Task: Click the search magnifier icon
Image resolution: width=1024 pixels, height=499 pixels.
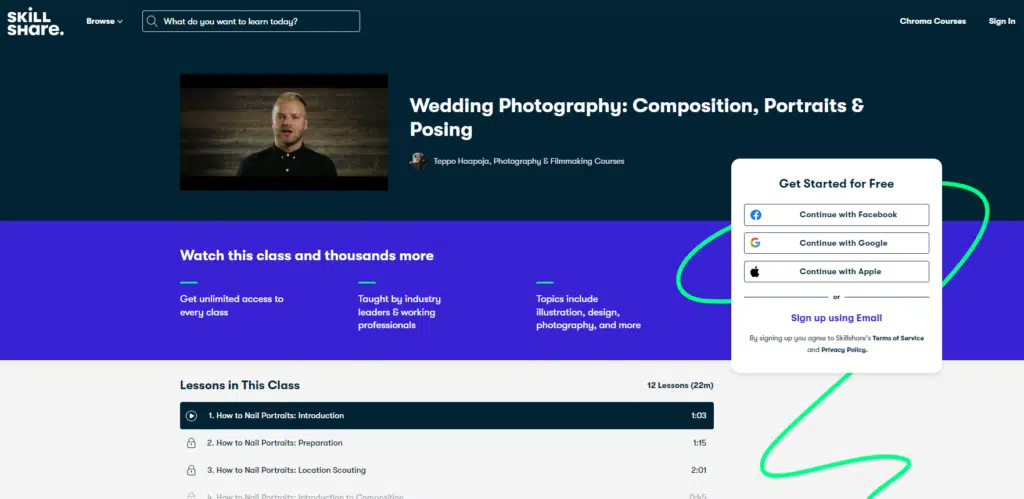Action: pos(152,21)
